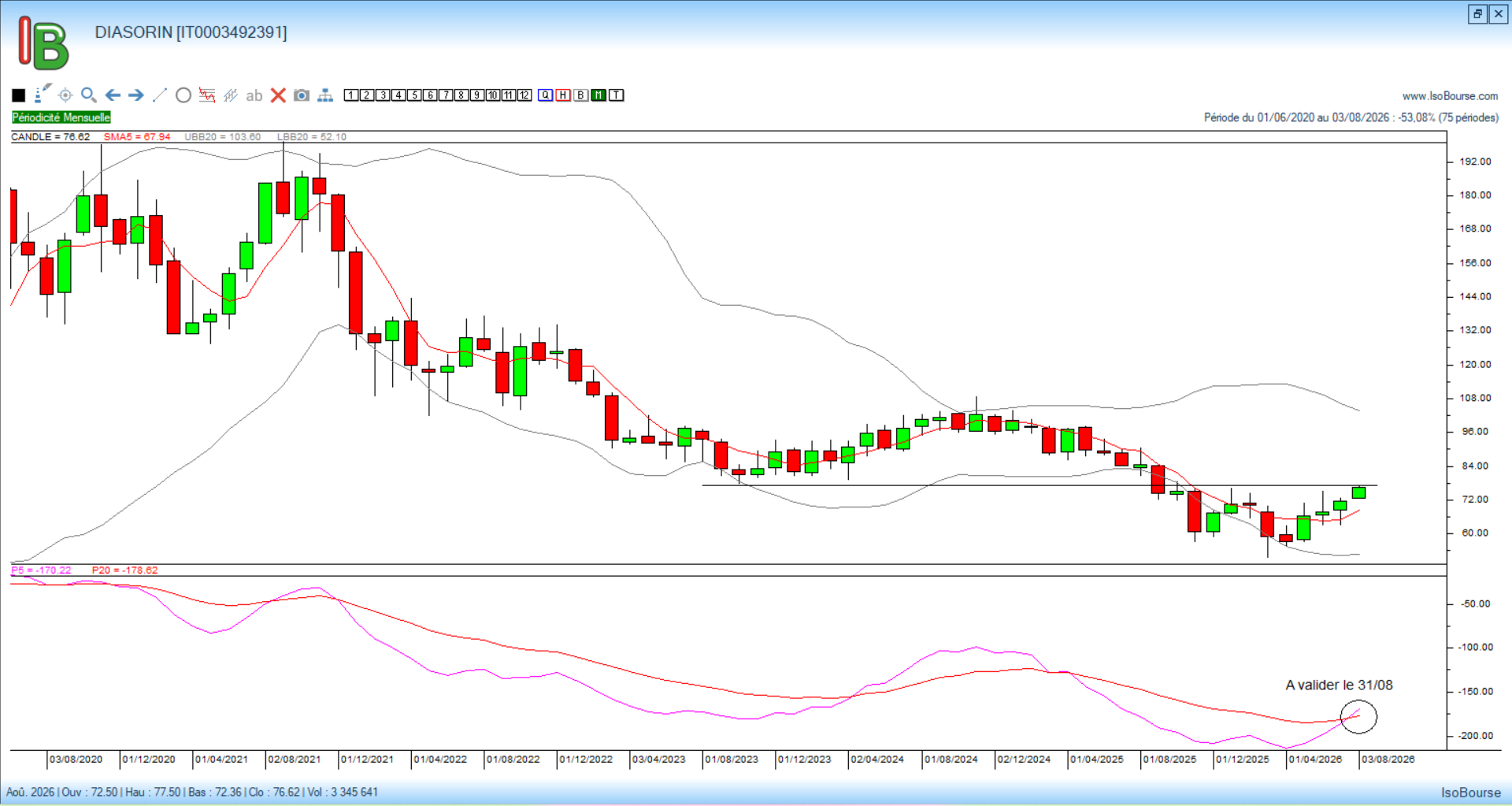
Task: Click the 'Période du 01/06/2020 au 03/08/2026' text
Action: coord(1297,117)
